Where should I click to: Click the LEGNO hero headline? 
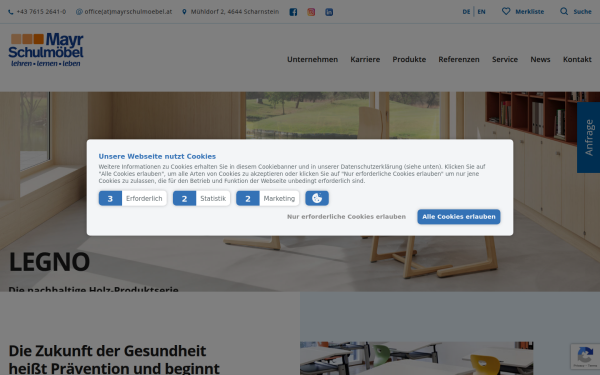click(x=49, y=262)
